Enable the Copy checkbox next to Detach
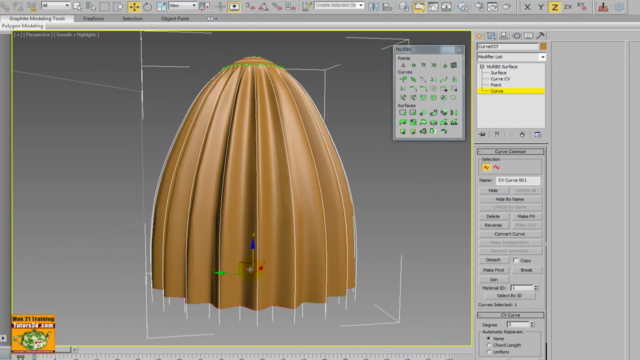 (516, 260)
